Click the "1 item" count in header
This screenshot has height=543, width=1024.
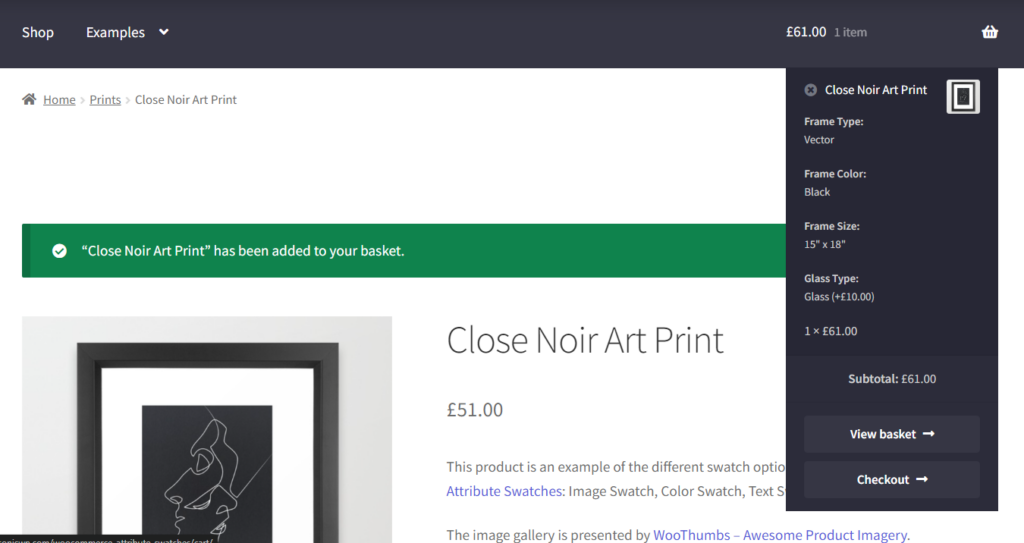tap(851, 32)
